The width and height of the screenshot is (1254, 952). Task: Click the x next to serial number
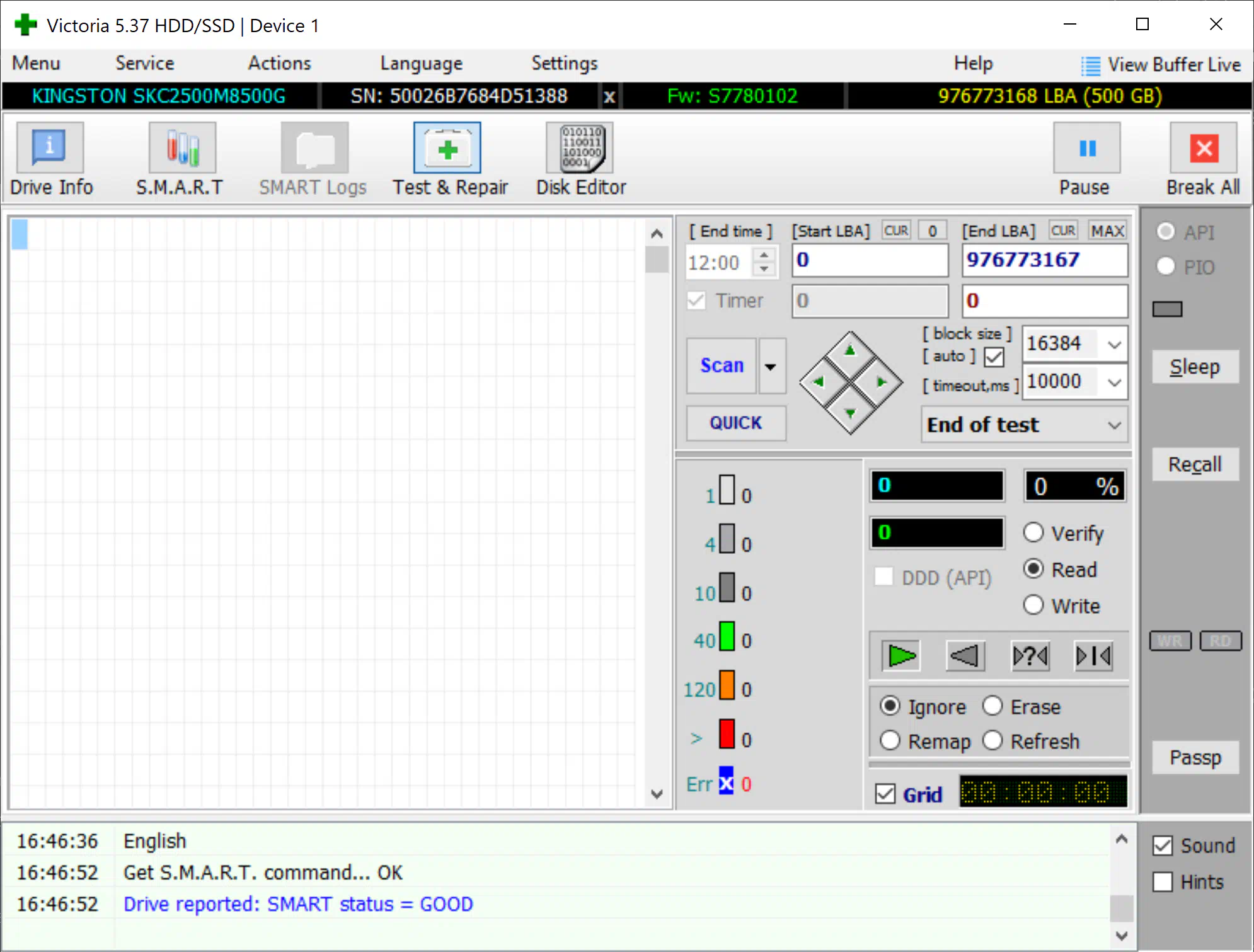pos(609,97)
